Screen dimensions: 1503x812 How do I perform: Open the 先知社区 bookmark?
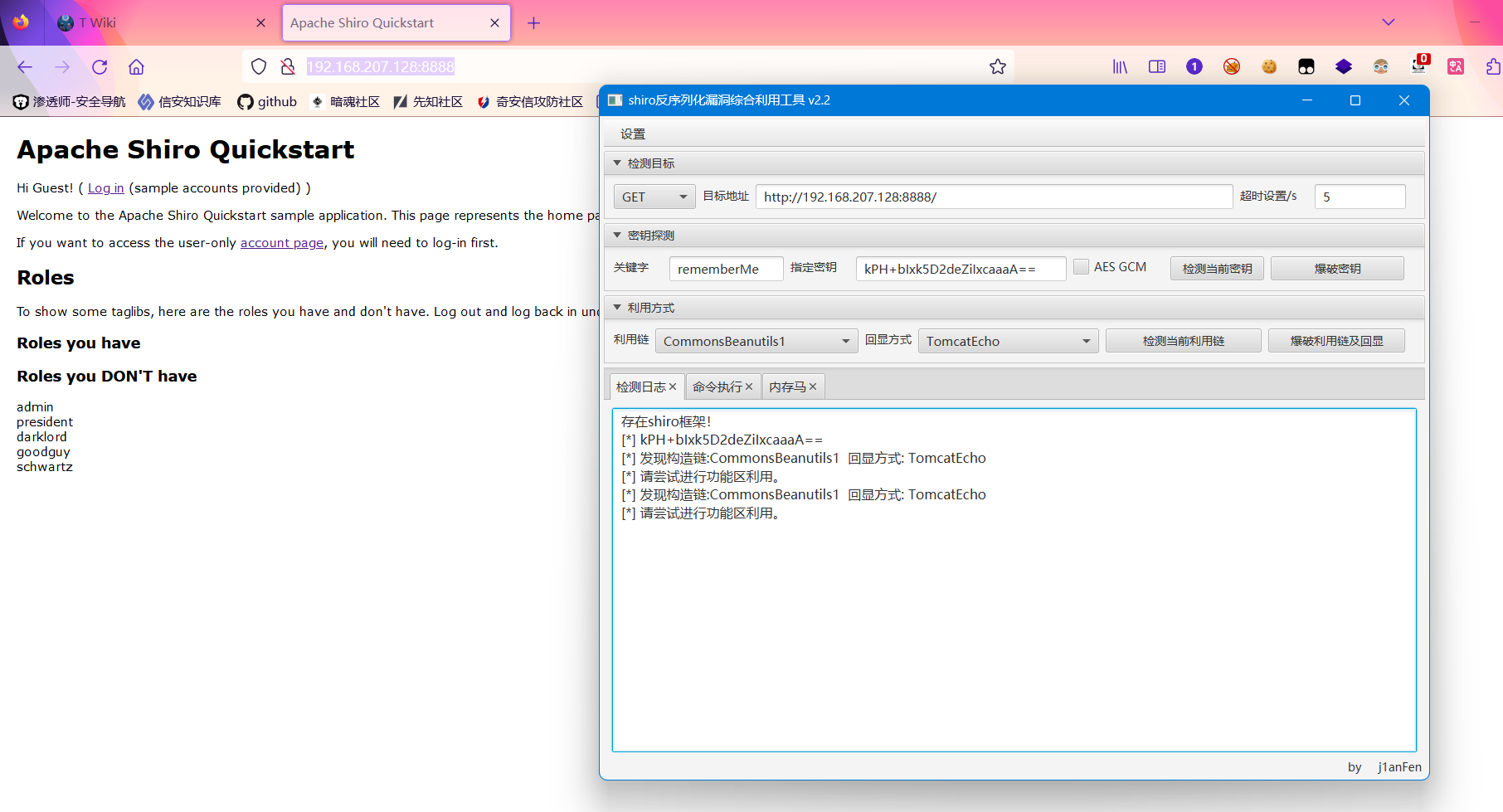(428, 102)
